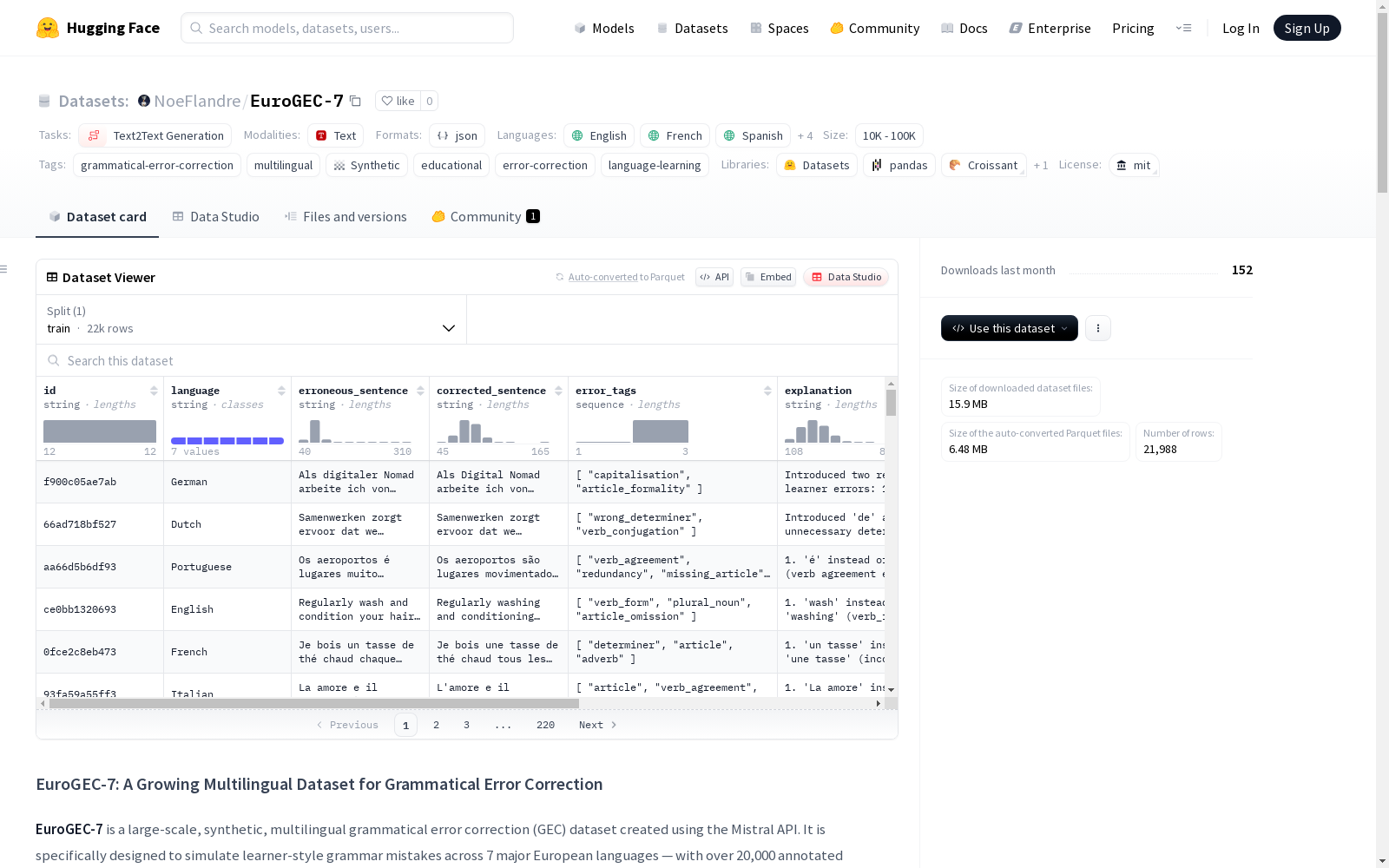Open the Synthetic tag
This screenshot has width=1389, height=868.
pos(366,165)
